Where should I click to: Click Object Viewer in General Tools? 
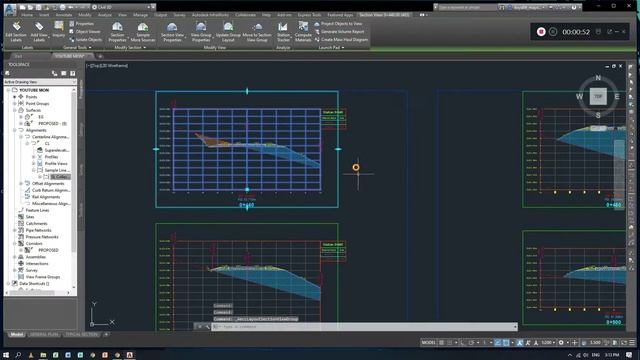coord(85,31)
